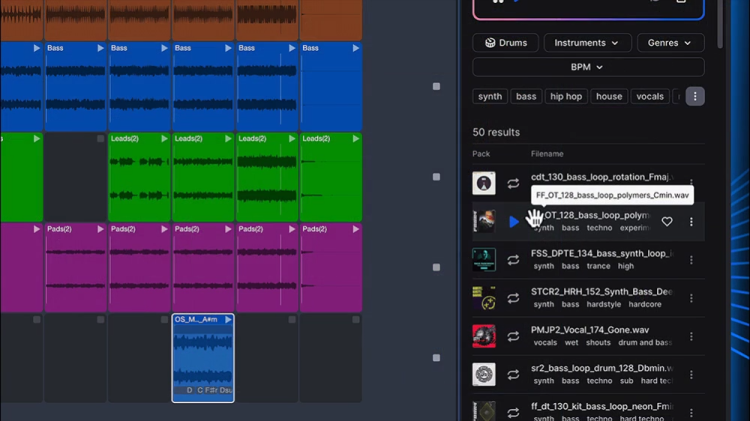Open pack artwork for STCR2_HRH_152 Synth Bass
The height and width of the screenshot is (421, 750).
(x=484, y=298)
